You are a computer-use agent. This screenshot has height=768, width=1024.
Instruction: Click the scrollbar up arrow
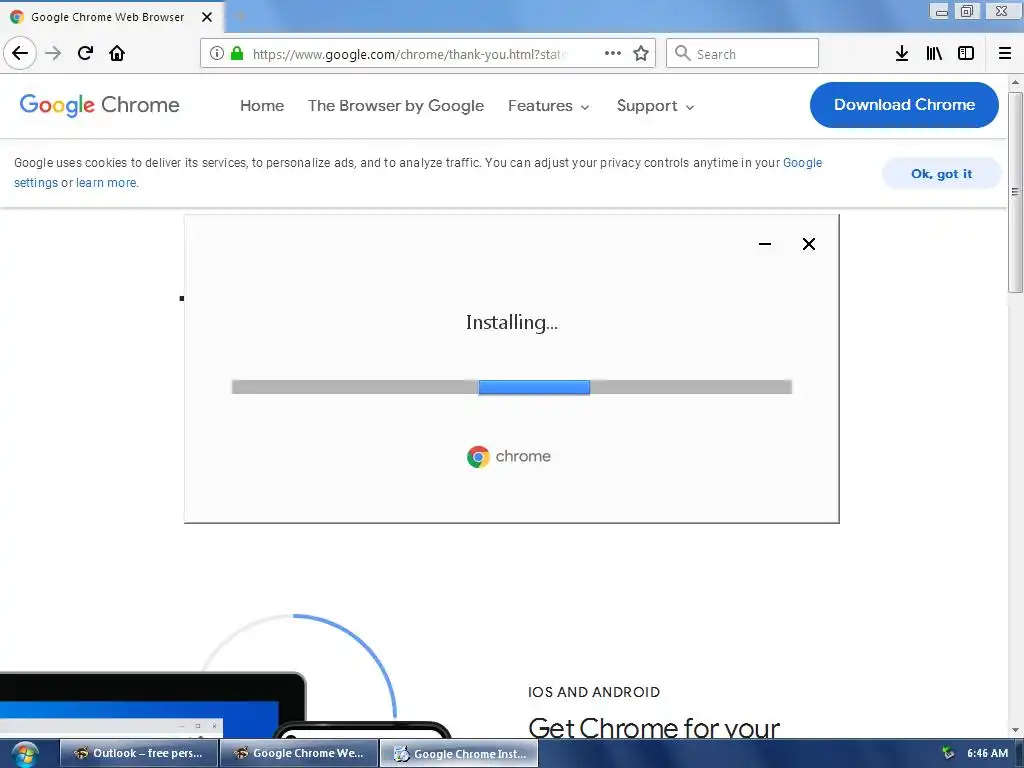click(1015, 83)
